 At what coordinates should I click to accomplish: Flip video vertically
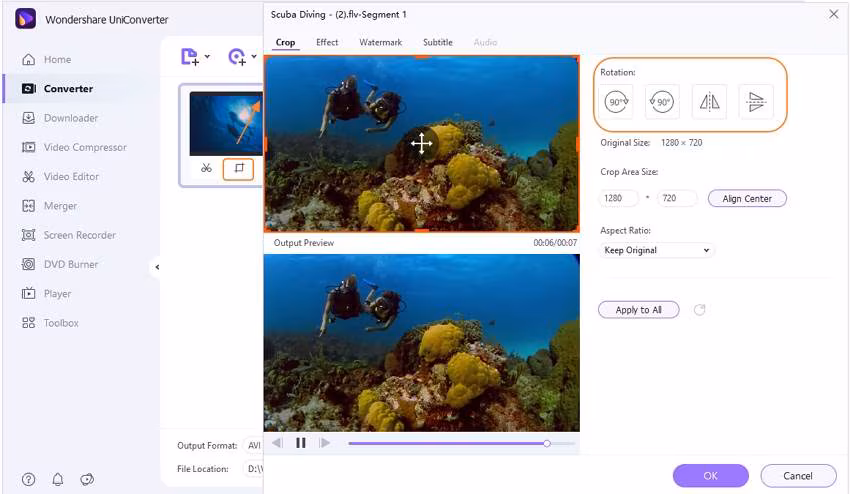pos(756,102)
